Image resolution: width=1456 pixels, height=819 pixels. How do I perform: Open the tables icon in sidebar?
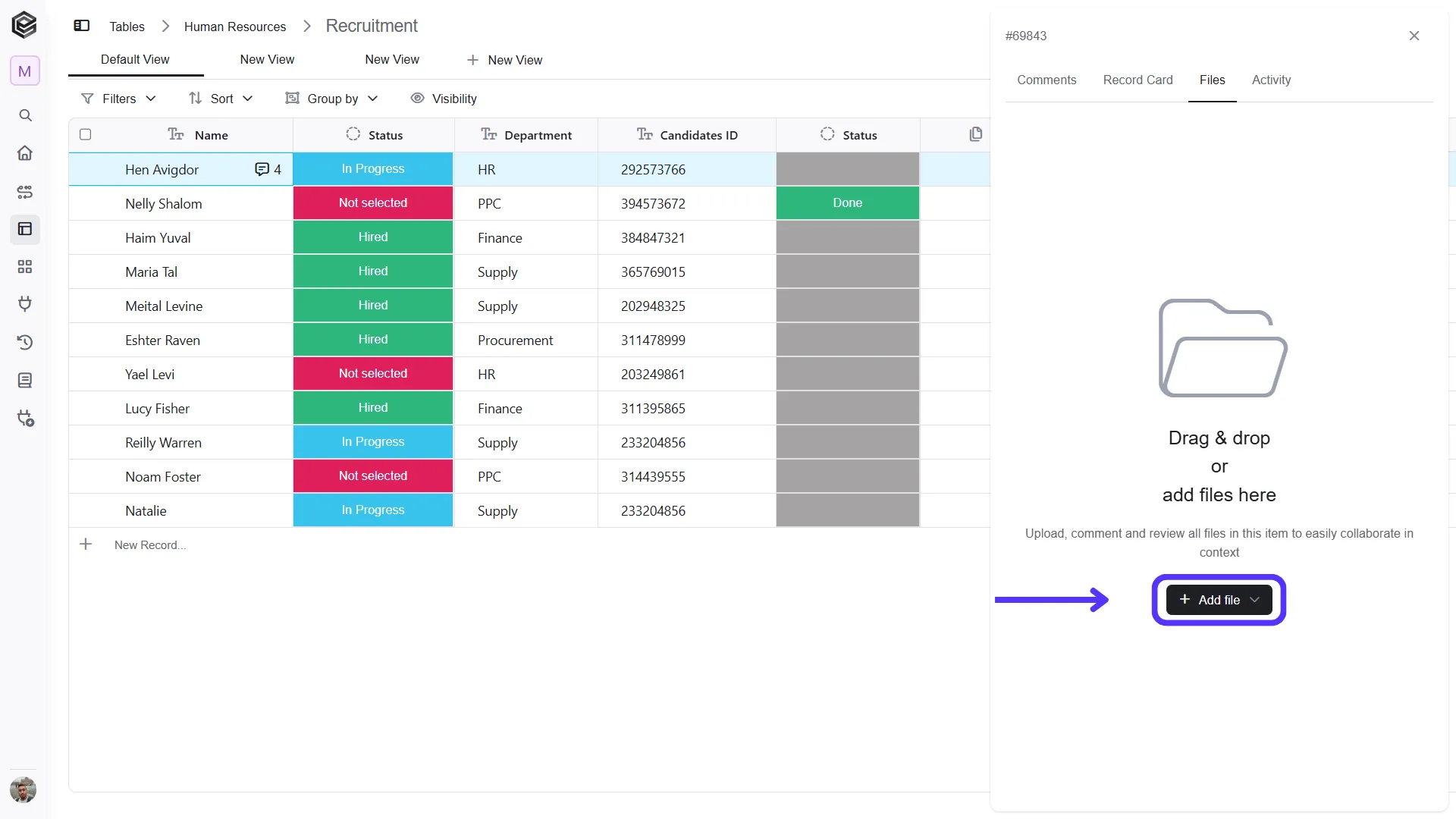coord(25,229)
